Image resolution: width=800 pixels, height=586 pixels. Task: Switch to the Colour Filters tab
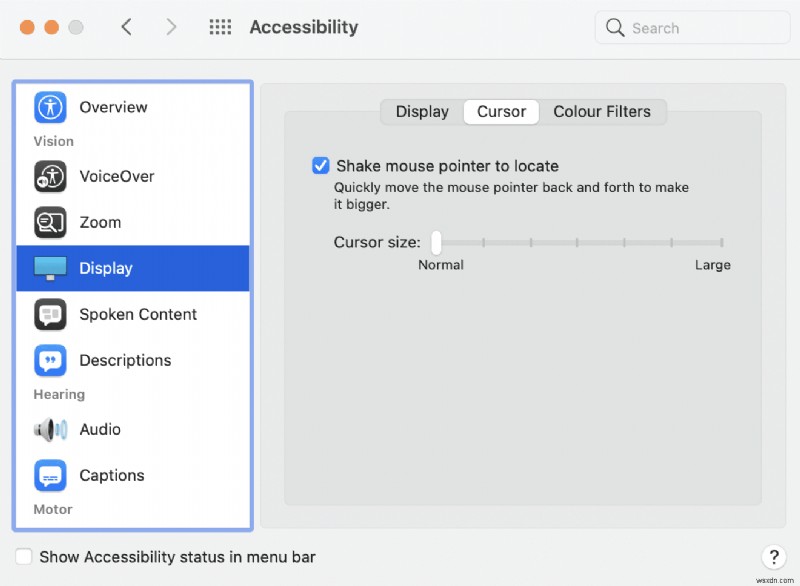click(604, 112)
